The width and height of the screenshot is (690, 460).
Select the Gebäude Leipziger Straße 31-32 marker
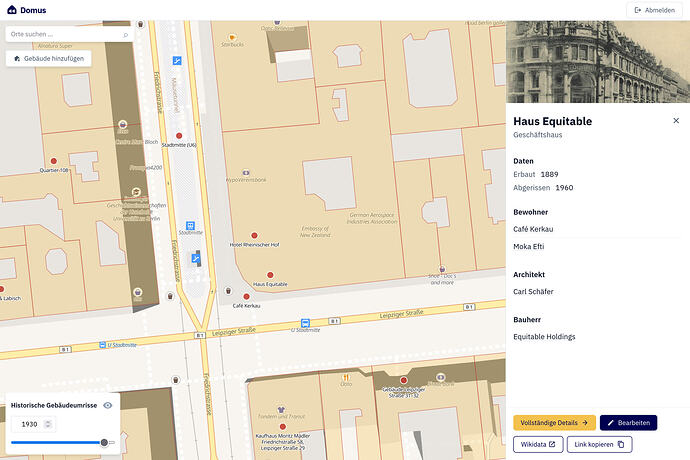(404, 380)
